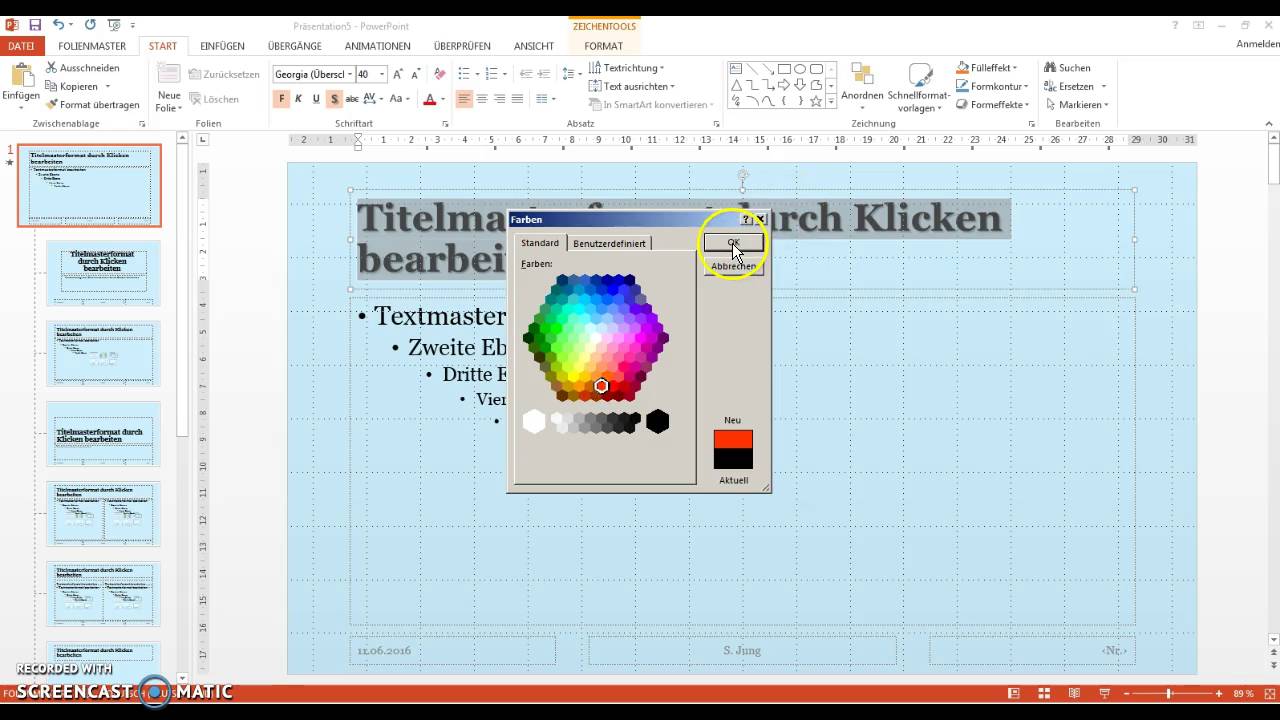This screenshot has width=1280, height=720.
Task: Open EINFÜGEN ribbon tab
Action: pos(222,46)
